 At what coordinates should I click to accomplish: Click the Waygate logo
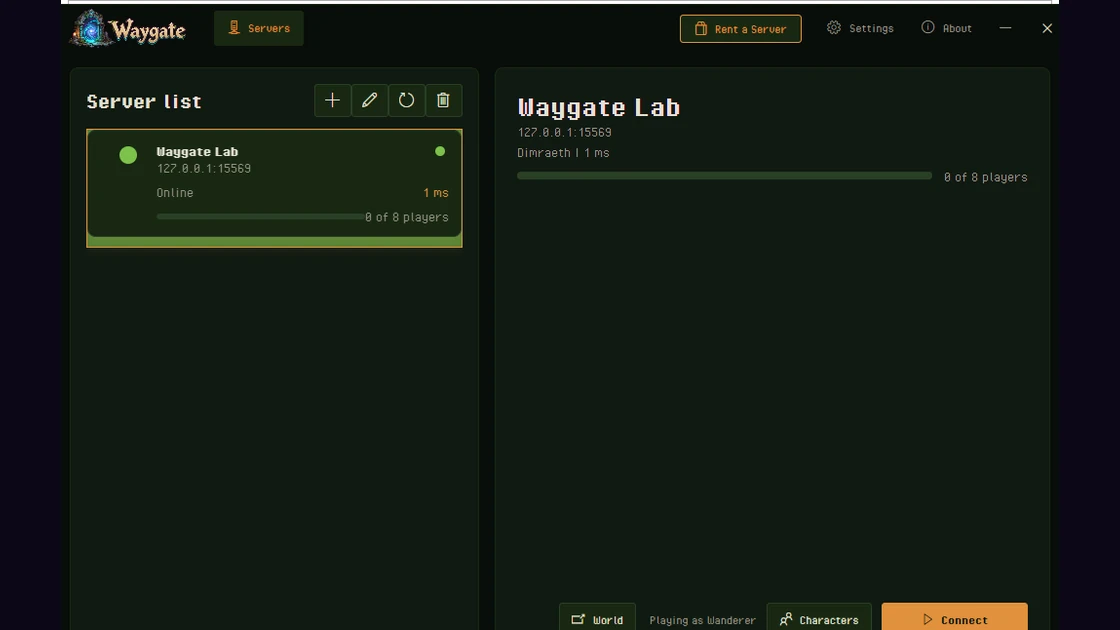(129, 29)
